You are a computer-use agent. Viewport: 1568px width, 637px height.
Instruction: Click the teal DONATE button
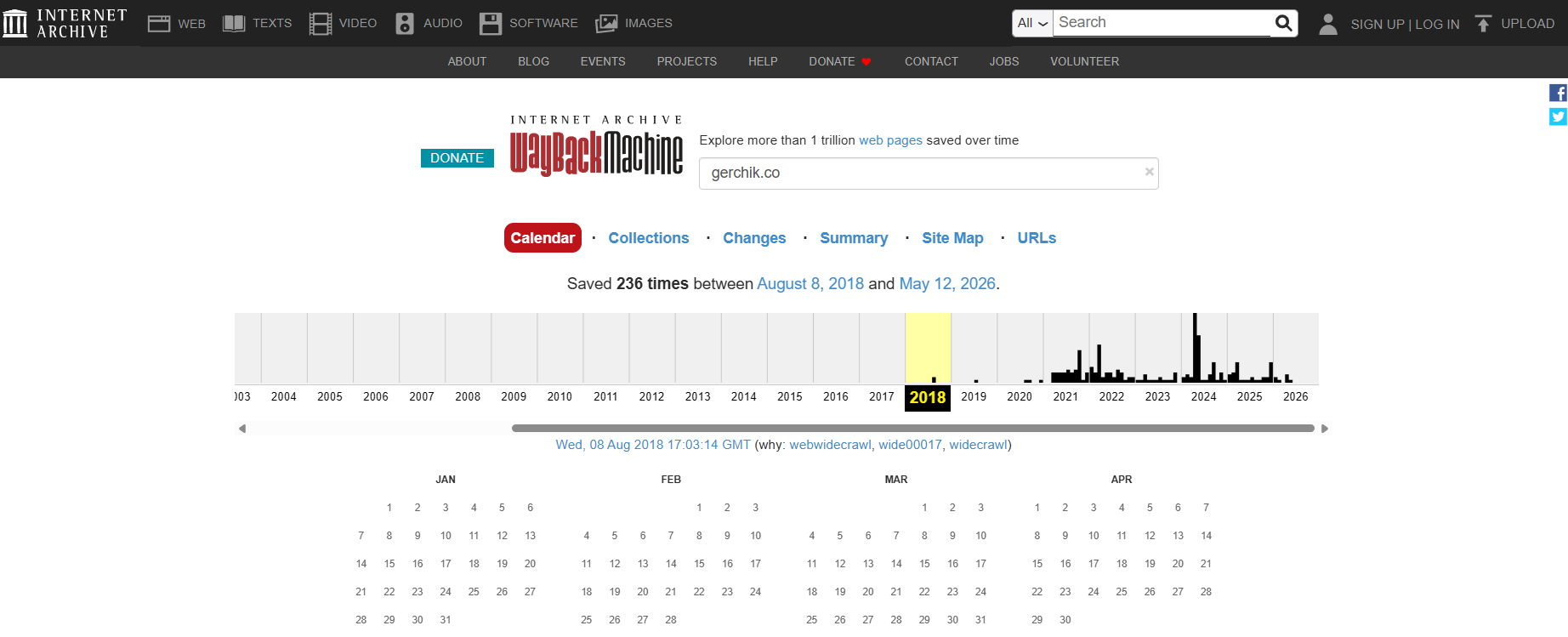tap(457, 158)
